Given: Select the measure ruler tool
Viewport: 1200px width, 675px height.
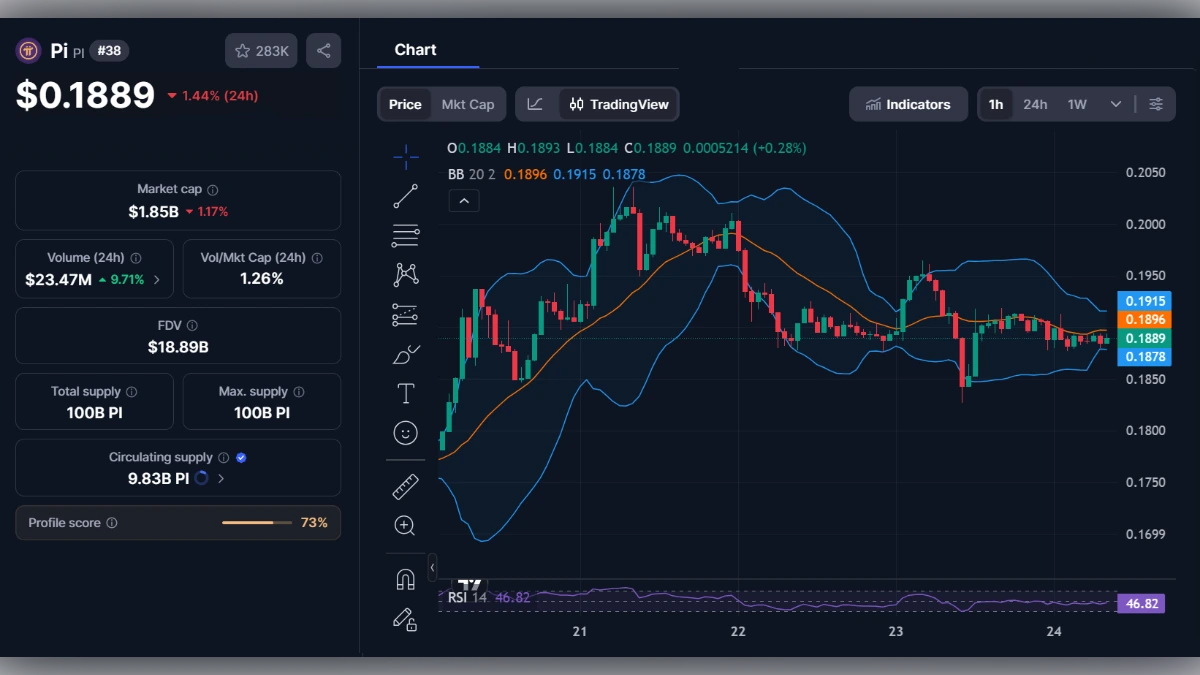Looking at the screenshot, I should click(405, 486).
